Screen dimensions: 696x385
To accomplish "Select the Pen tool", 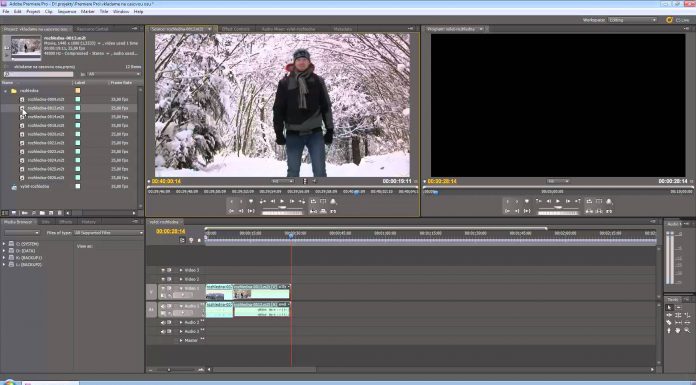I will (x=669, y=331).
